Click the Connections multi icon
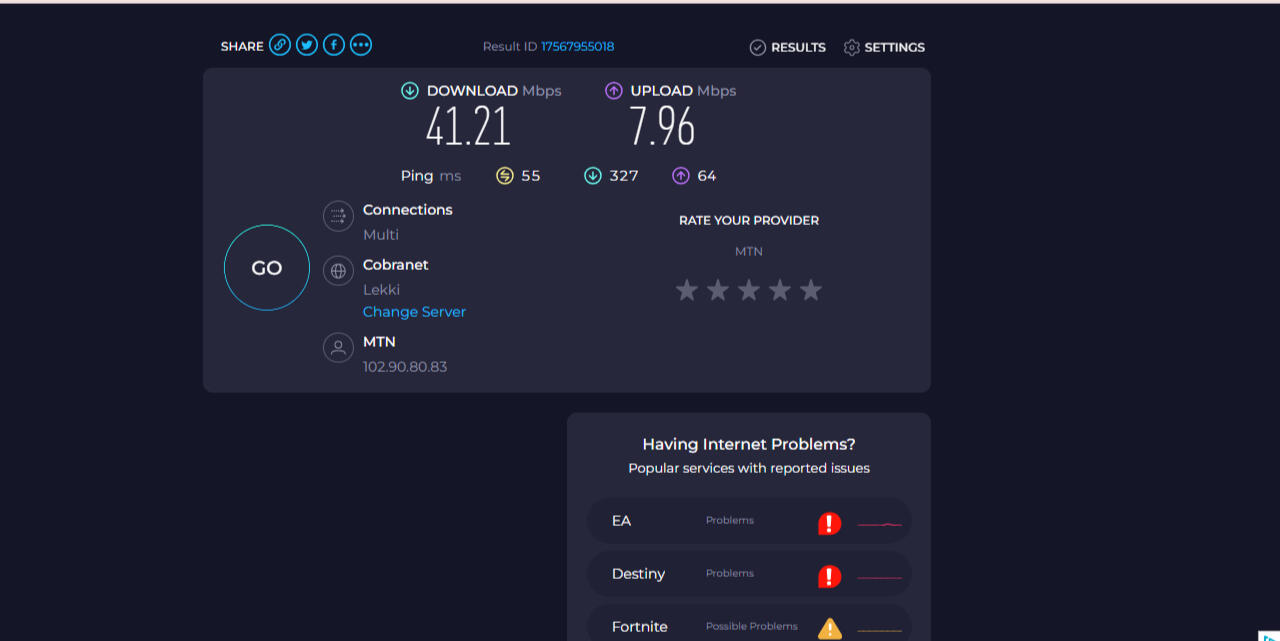Image resolution: width=1280 pixels, height=641 pixels. 338,216
